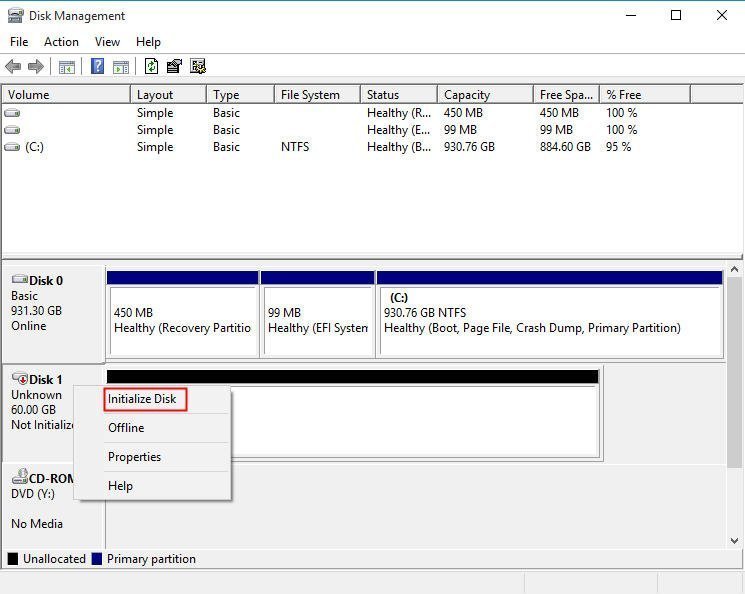Click scroll down arrow of disk pane

tap(734, 540)
